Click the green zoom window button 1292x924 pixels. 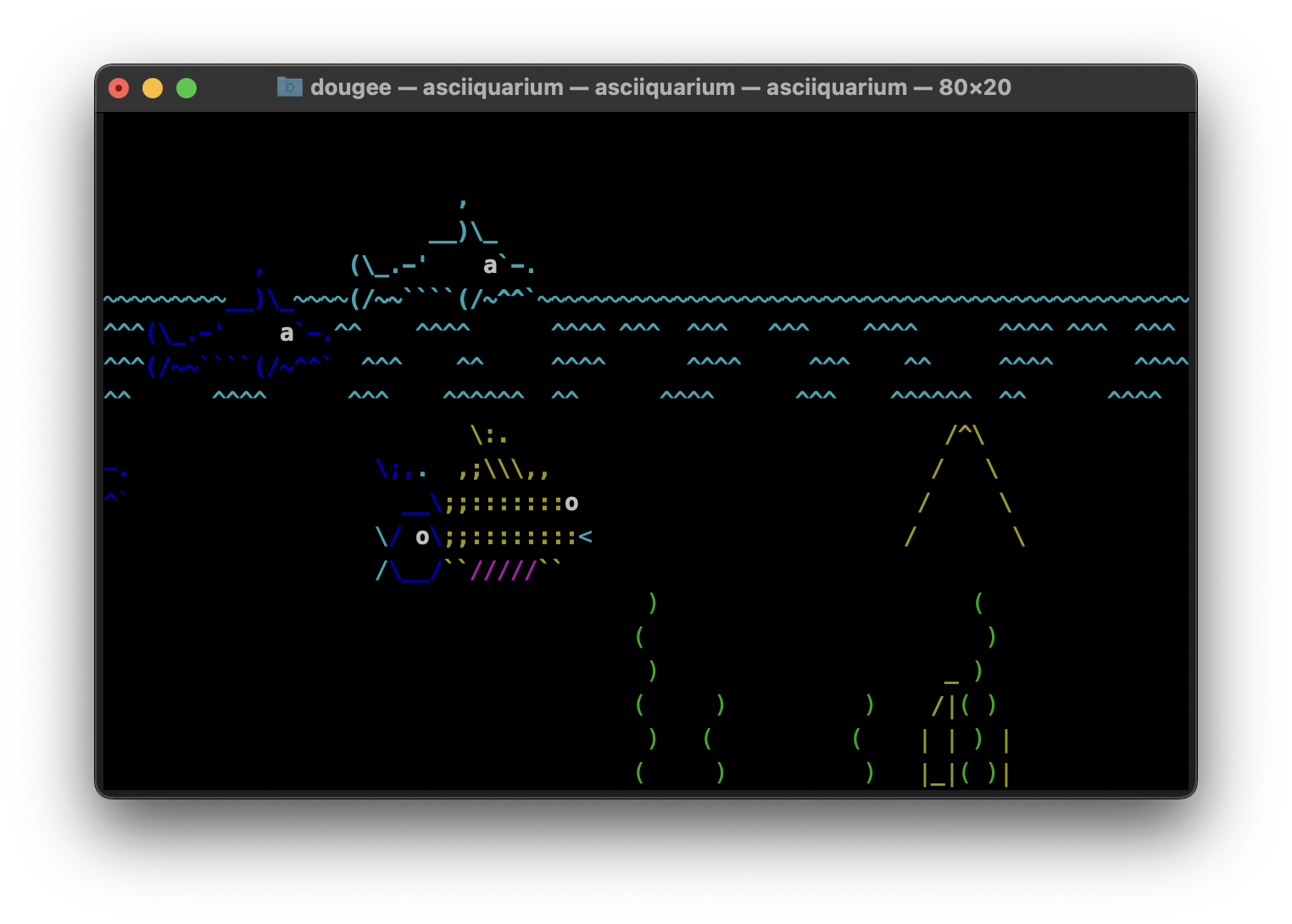[x=187, y=88]
